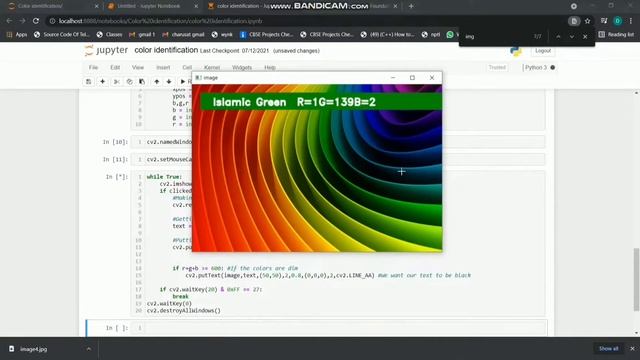
Task: Reload the current page
Action: [36, 21]
